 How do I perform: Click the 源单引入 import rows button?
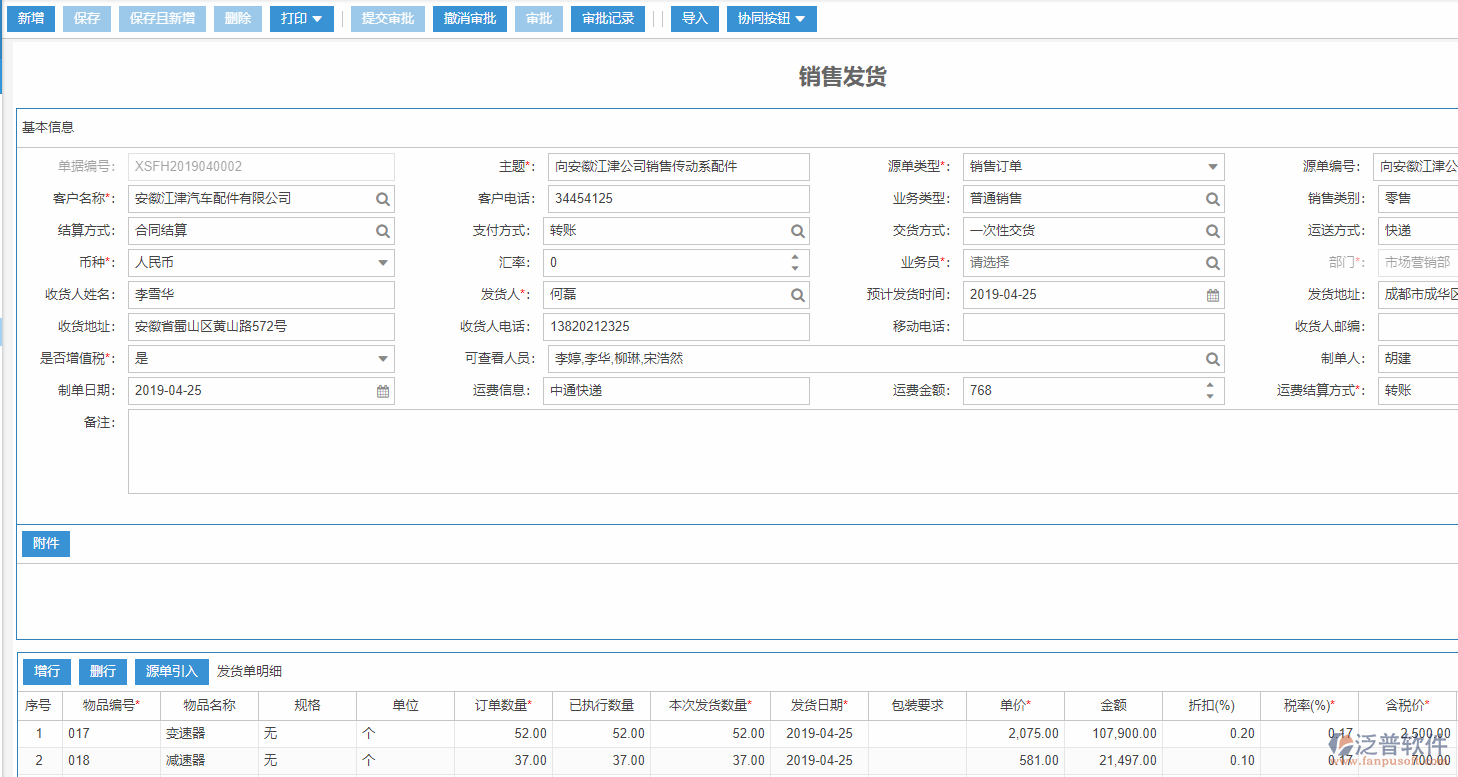(x=171, y=671)
